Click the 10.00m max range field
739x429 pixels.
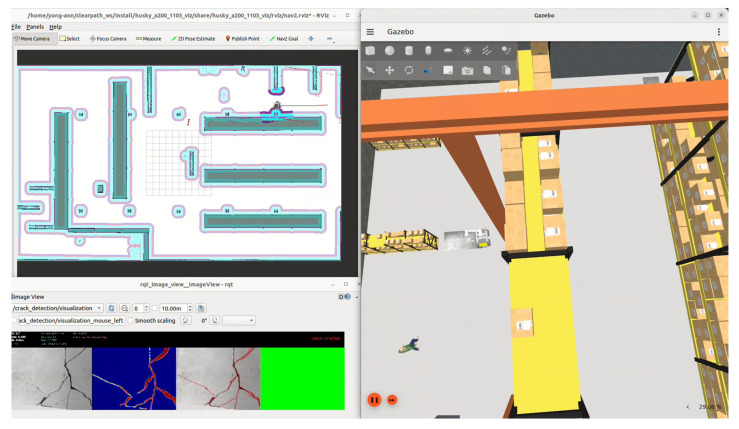click(x=176, y=308)
